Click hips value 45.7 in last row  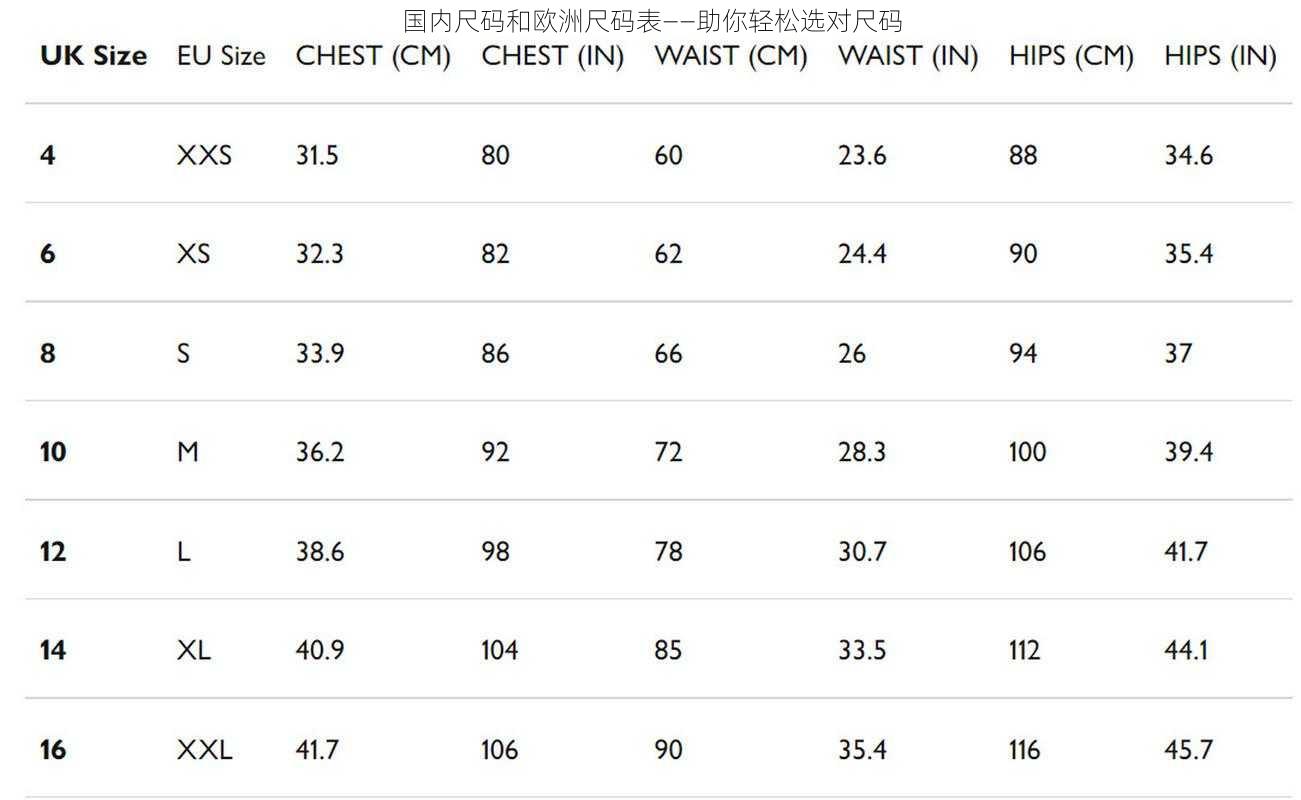1188,749
